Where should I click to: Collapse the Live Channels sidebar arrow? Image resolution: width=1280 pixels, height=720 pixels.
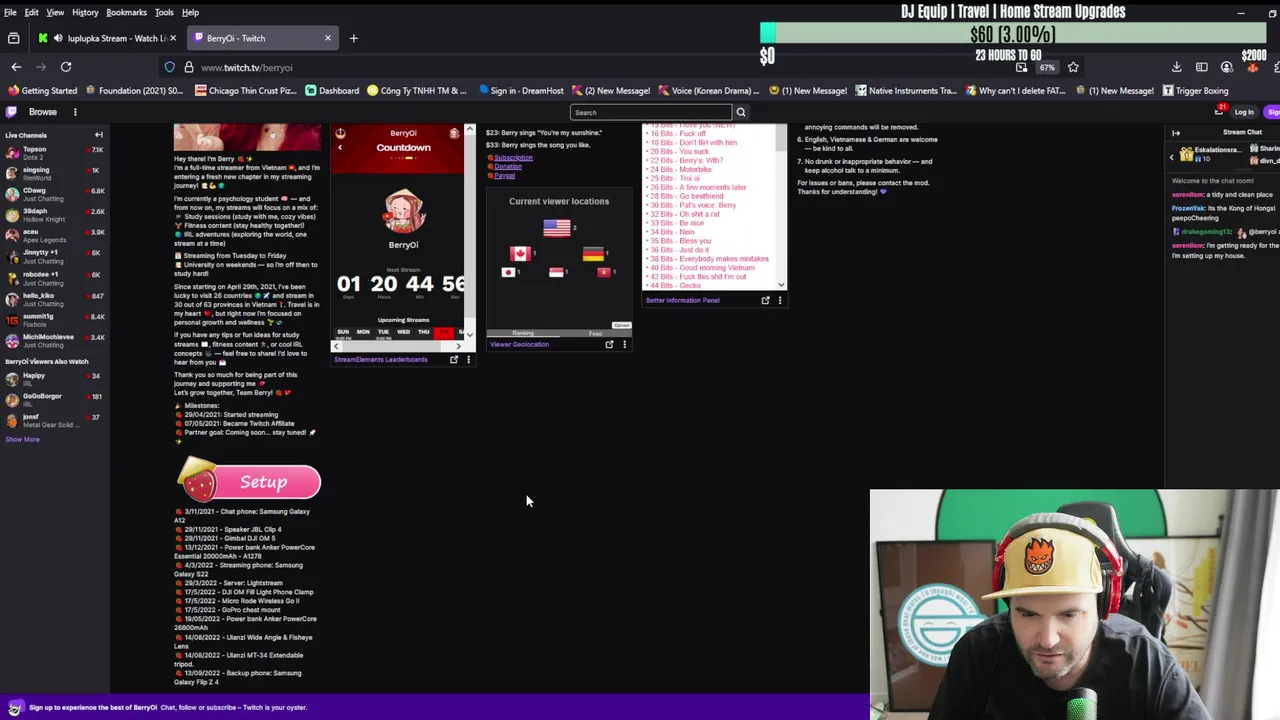click(x=98, y=135)
